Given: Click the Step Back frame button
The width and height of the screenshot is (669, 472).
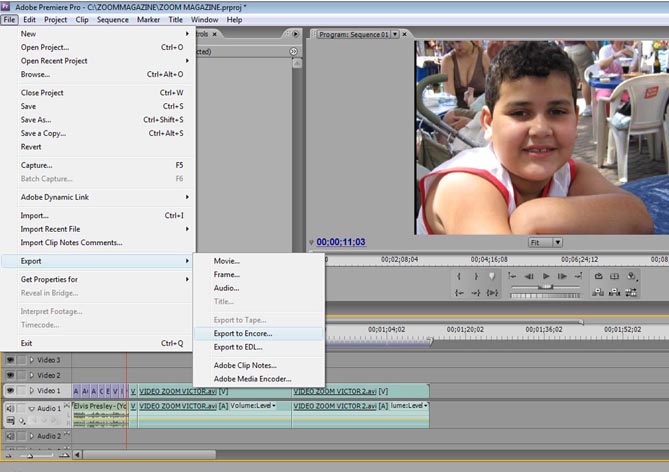Looking at the screenshot, I should point(529,276).
